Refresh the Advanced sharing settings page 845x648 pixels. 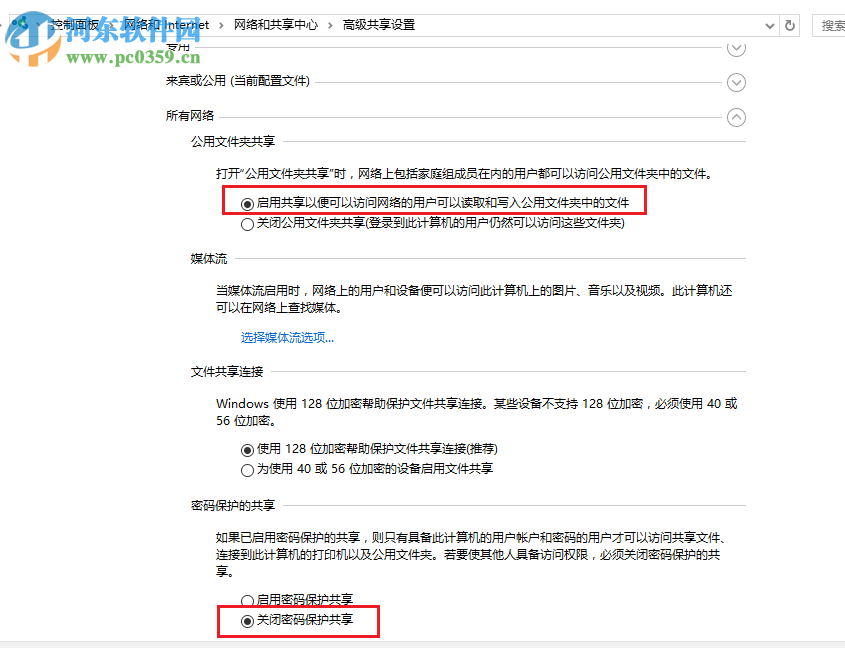[x=789, y=25]
